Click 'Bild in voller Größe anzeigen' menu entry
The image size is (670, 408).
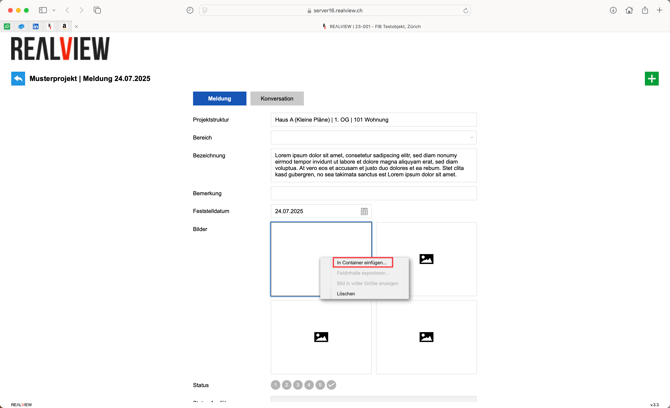[367, 283]
